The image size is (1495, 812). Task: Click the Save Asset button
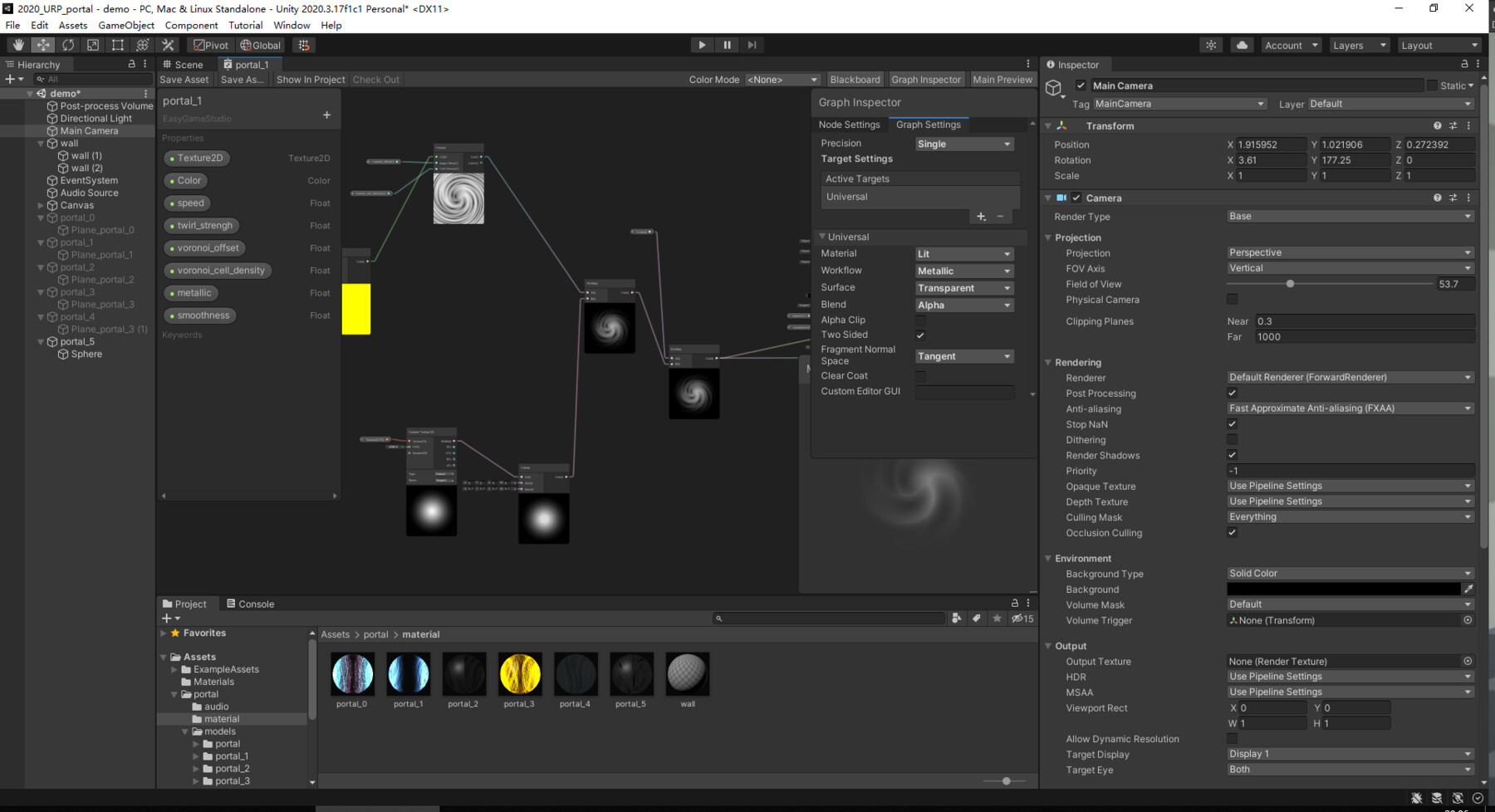(184, 79)
